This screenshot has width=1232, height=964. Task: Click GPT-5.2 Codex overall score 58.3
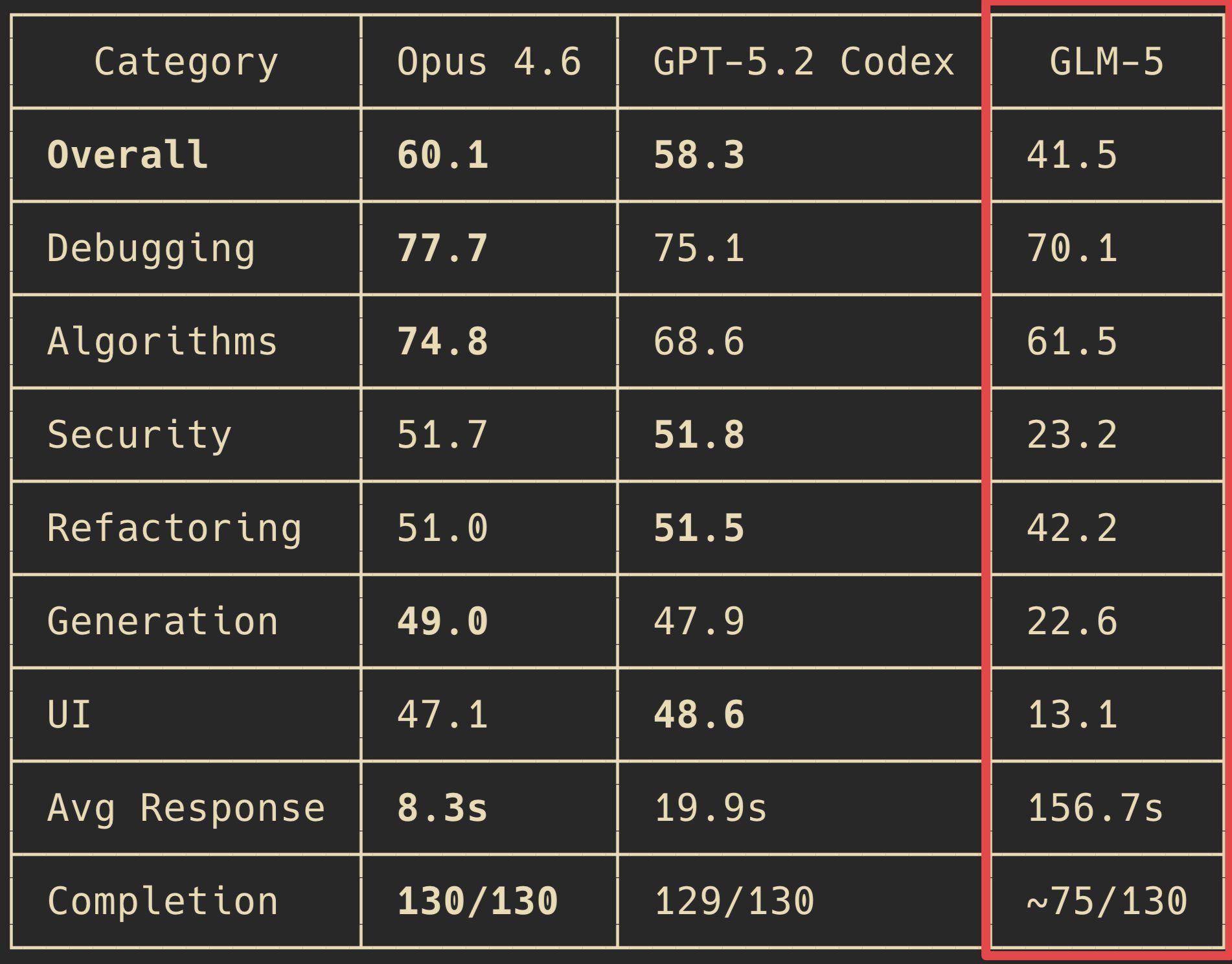(x=699, y=155)
